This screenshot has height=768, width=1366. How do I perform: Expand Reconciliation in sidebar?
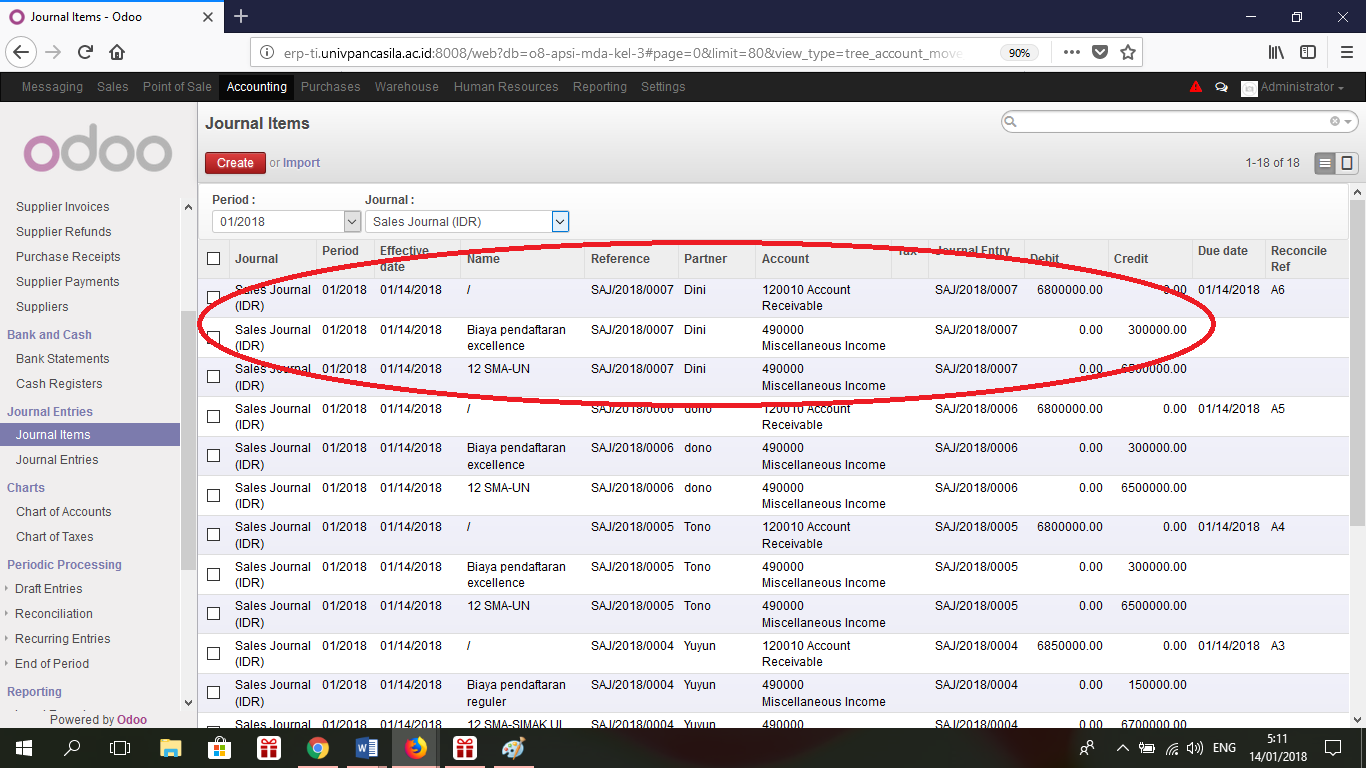pos(53,614)
